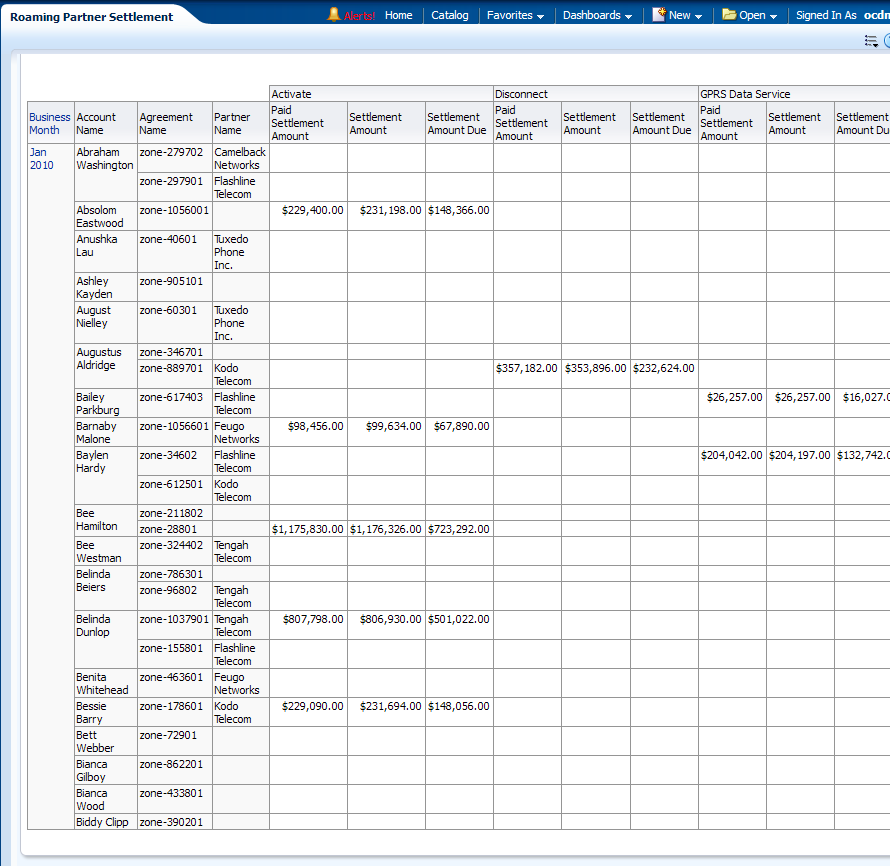
Task: Click the Open folder icon
Action: 729,15
